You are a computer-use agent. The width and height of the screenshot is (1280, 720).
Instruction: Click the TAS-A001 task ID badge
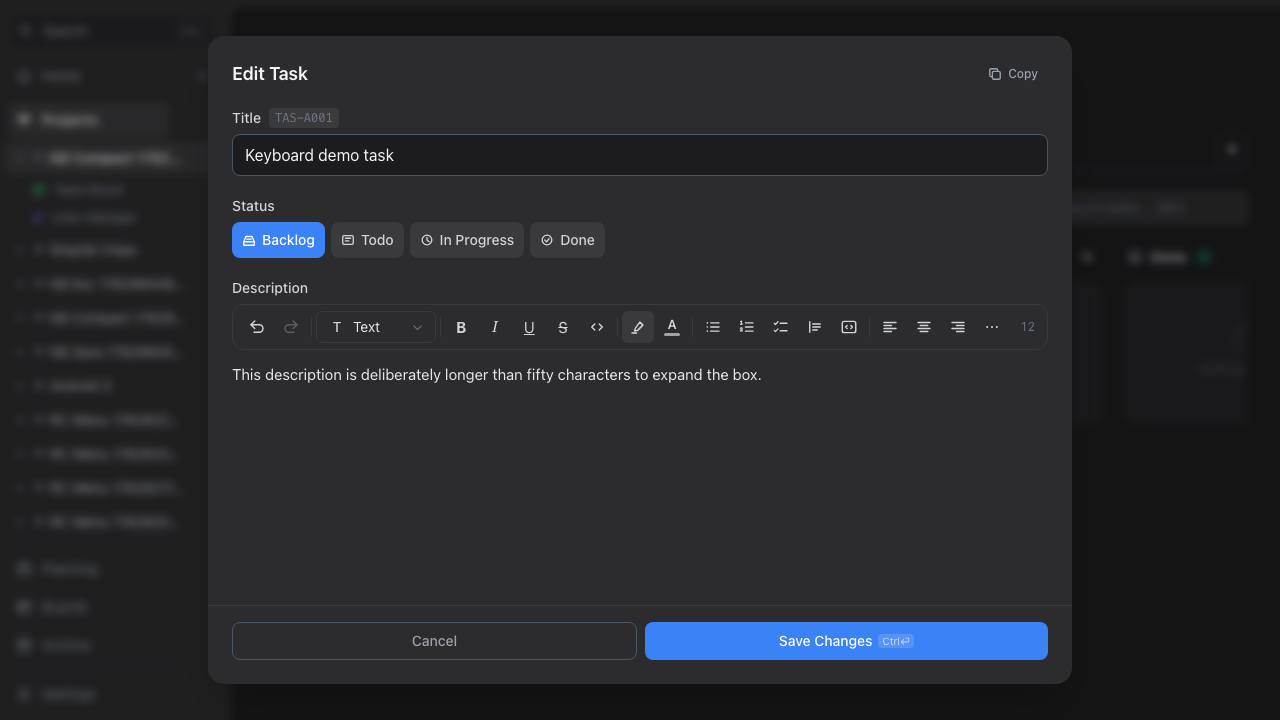[304, 118]
